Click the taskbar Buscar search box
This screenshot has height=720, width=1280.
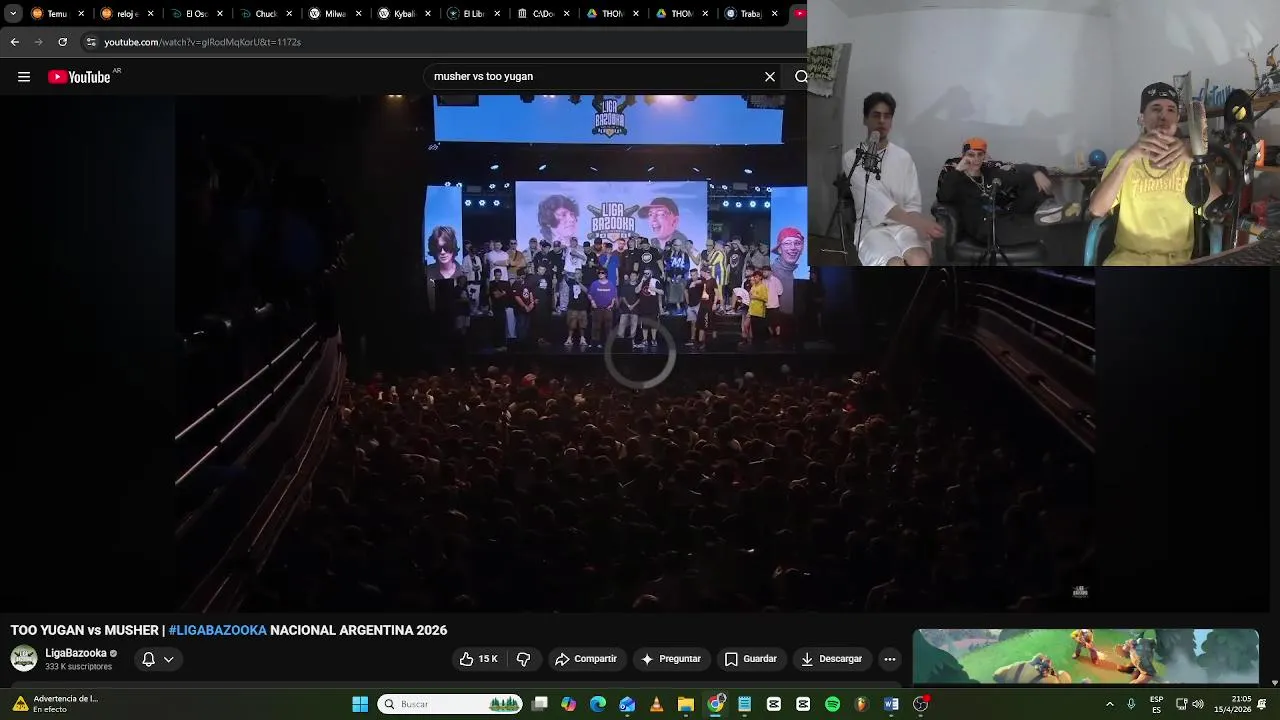450,704
